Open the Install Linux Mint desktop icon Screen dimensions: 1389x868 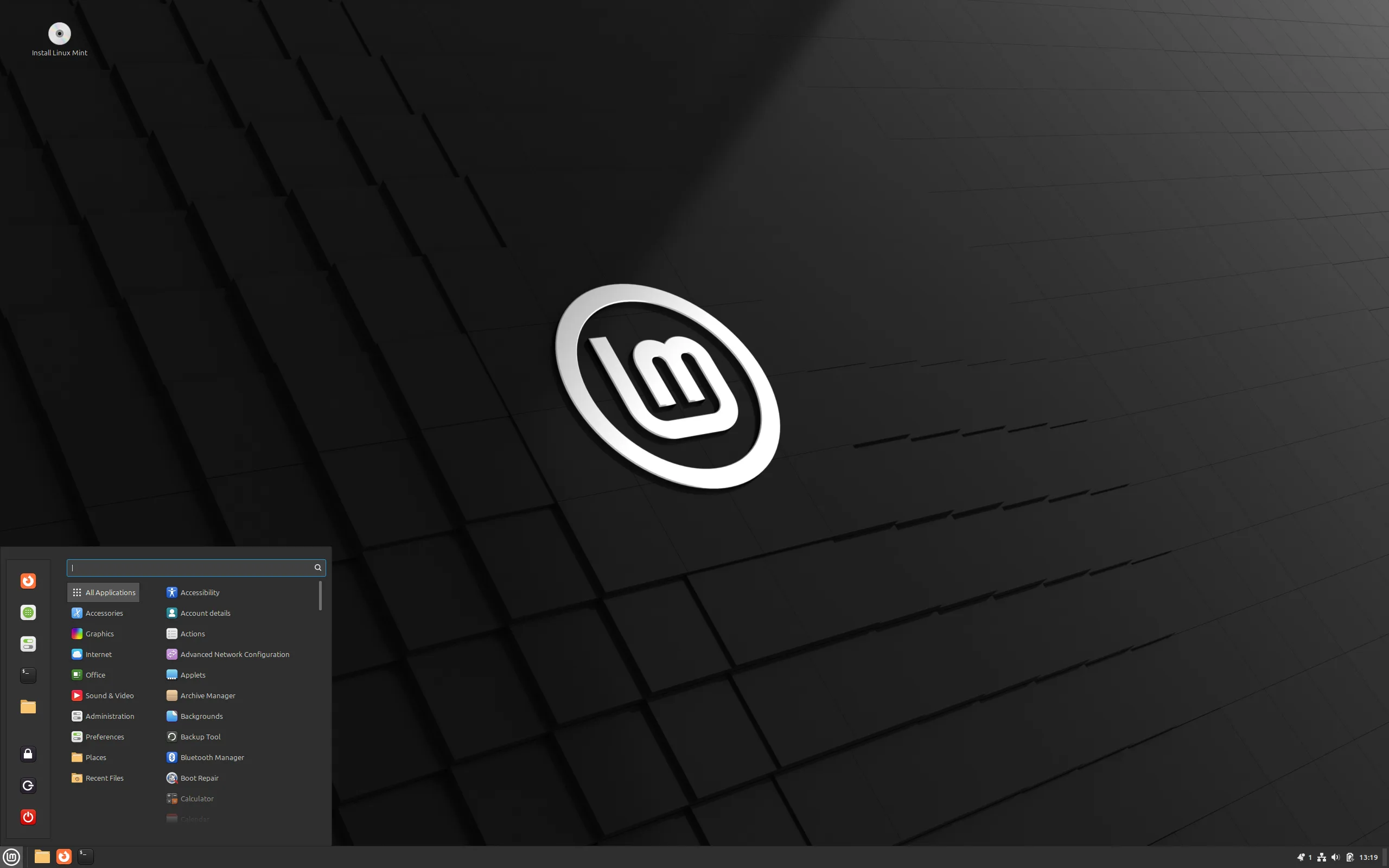pyautogui.click(x=59, y=33)
